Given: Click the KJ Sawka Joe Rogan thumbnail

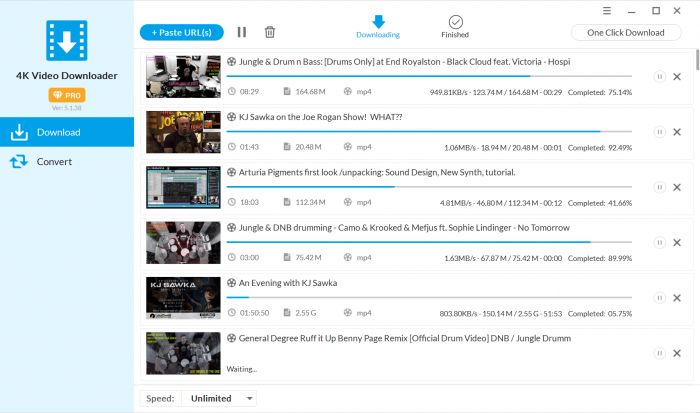Looking at the screenshot, I should (x=182, y=132).
